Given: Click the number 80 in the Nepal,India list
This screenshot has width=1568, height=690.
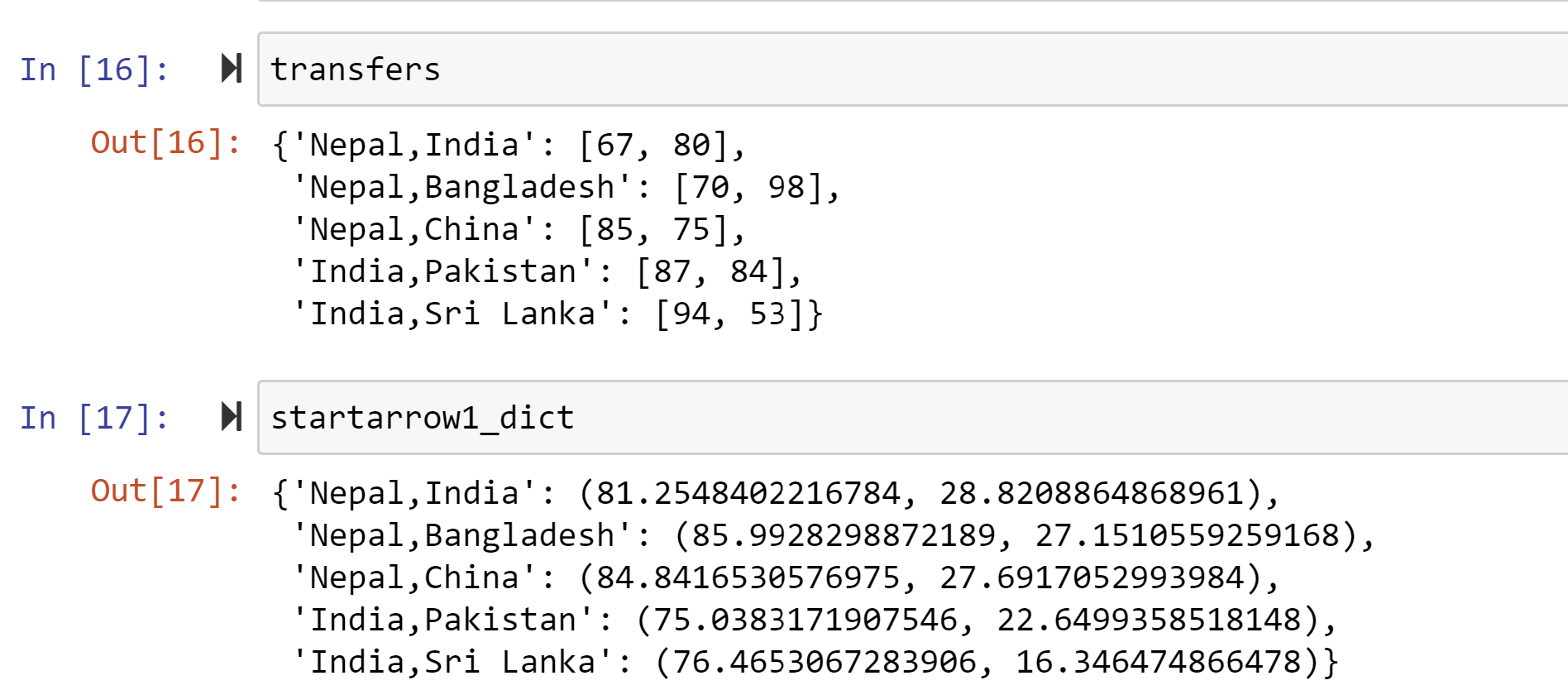Looking at the screenshot, I should pyautogui.click(x=692, y=146).
